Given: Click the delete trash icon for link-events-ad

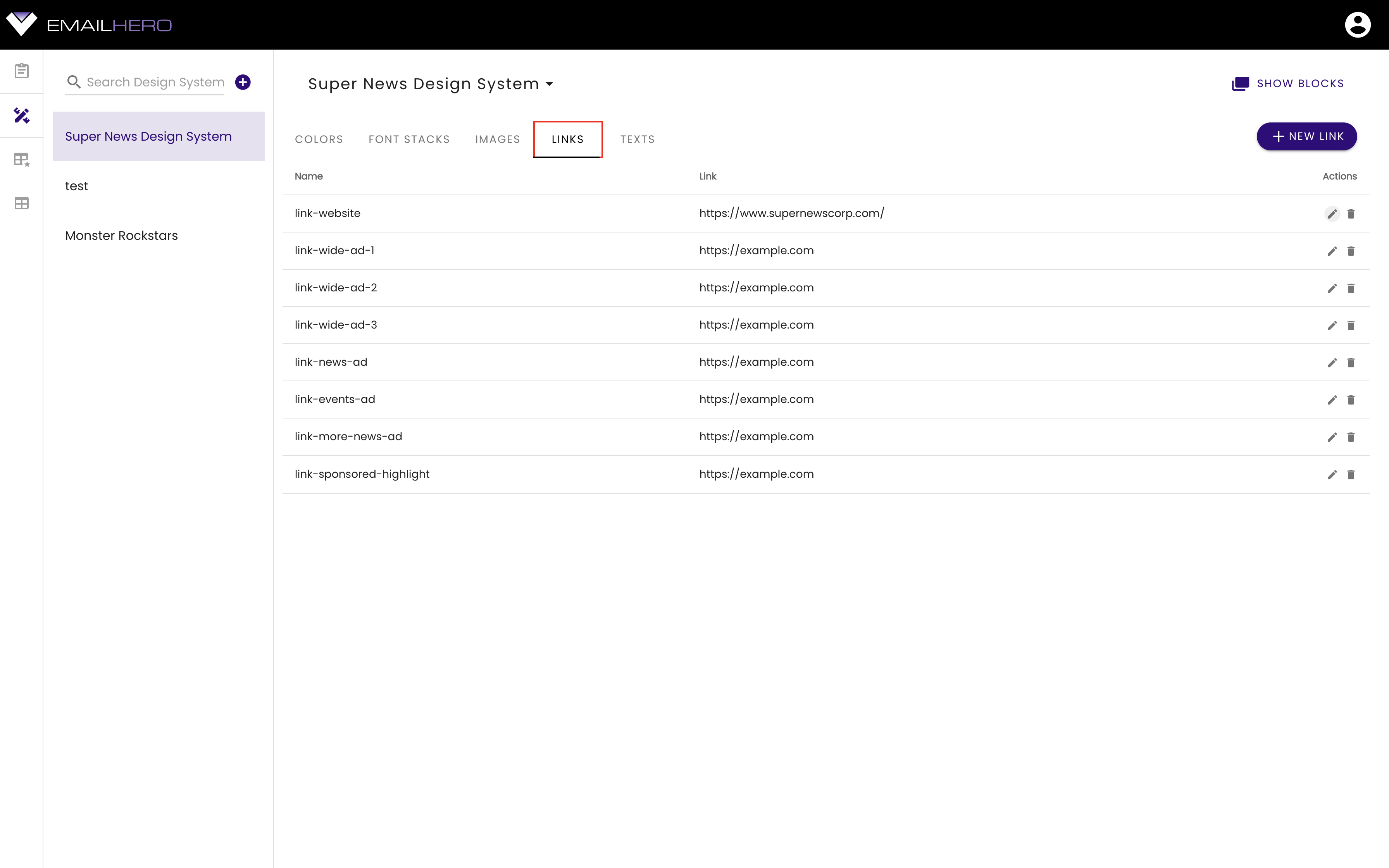Looking at the screenshot, I should 1351,400.
